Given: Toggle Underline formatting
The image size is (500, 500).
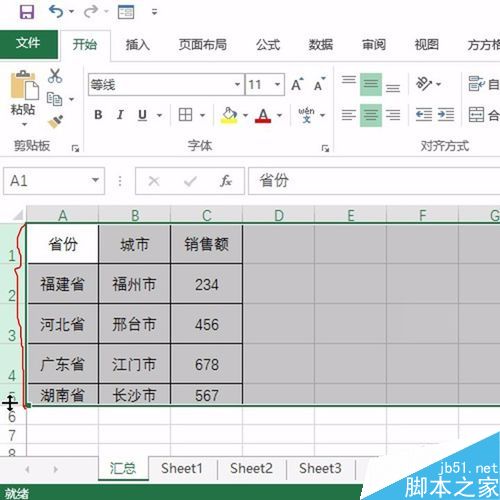Looking at the screenshot, I should point(142,115).
